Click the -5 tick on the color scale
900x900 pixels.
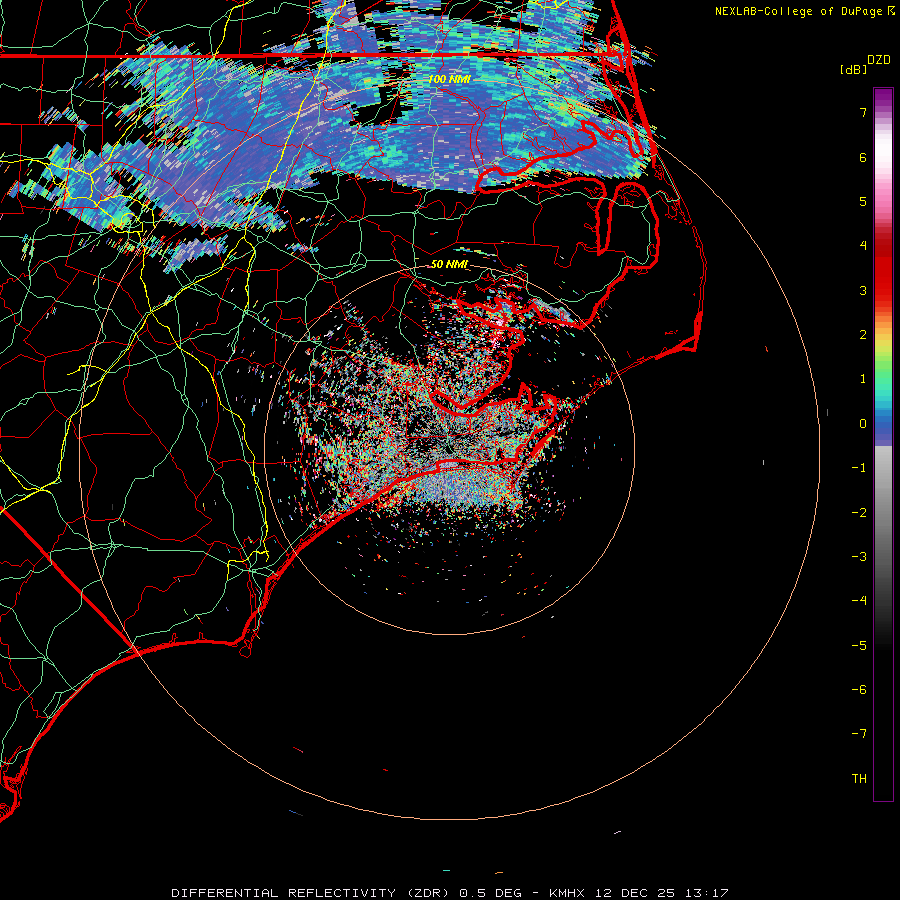859,646
